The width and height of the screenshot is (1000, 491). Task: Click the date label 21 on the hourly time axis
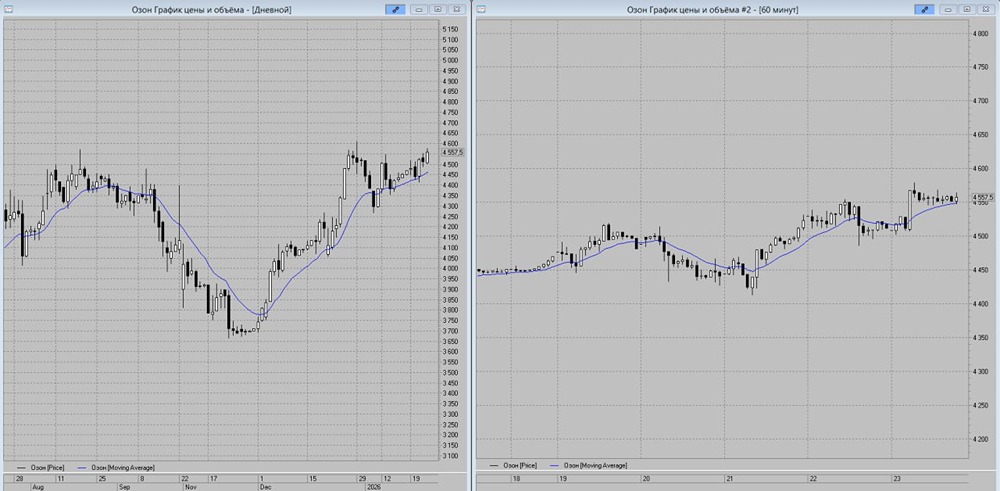[728, 478]
